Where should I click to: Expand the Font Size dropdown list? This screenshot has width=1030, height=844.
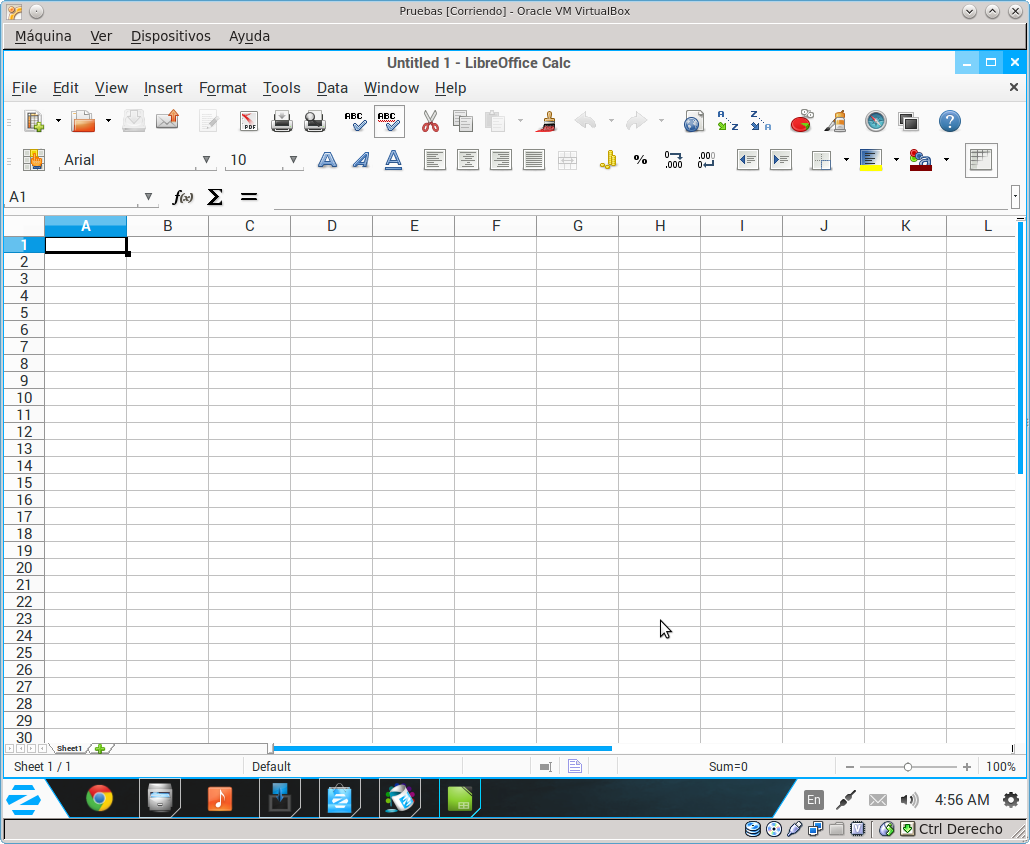pos(293,160)
